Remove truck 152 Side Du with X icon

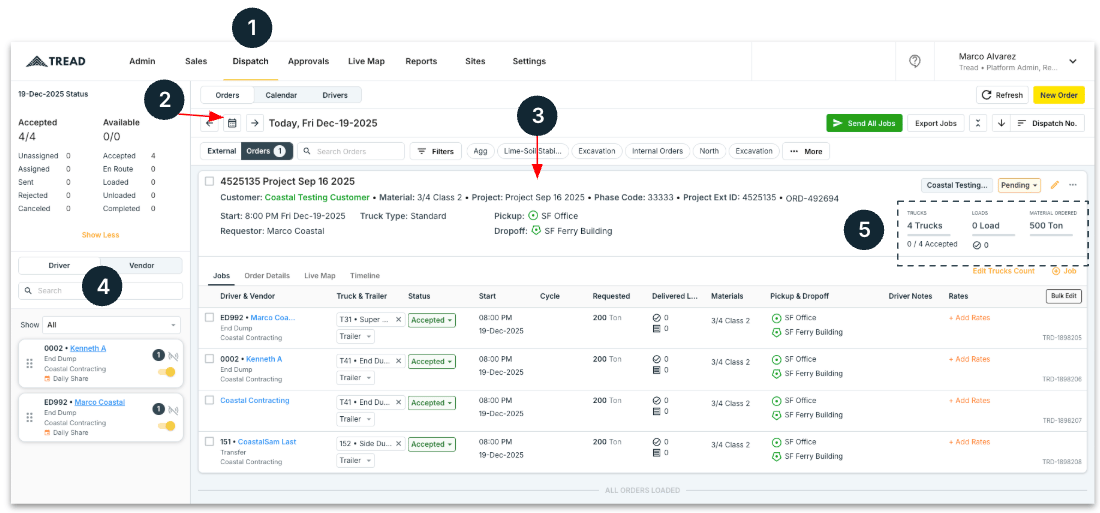point(398,444)
